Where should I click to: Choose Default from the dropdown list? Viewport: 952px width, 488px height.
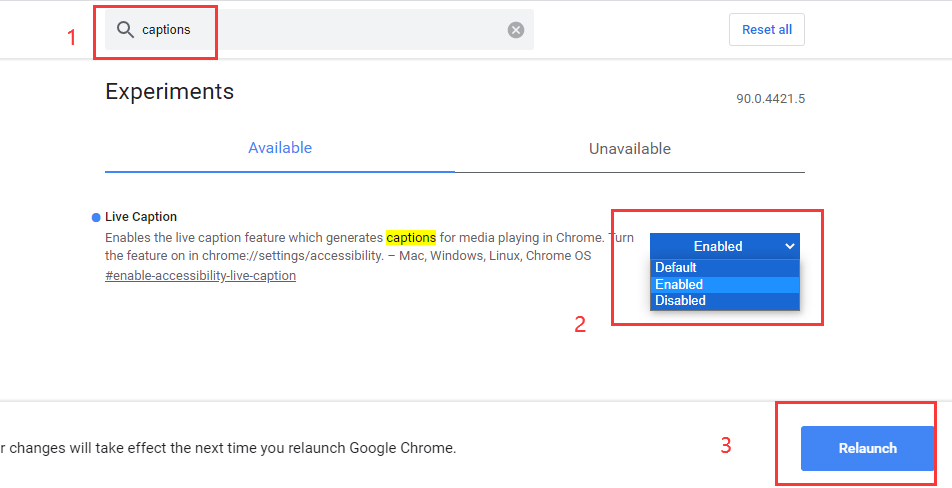tap(725, 268)
